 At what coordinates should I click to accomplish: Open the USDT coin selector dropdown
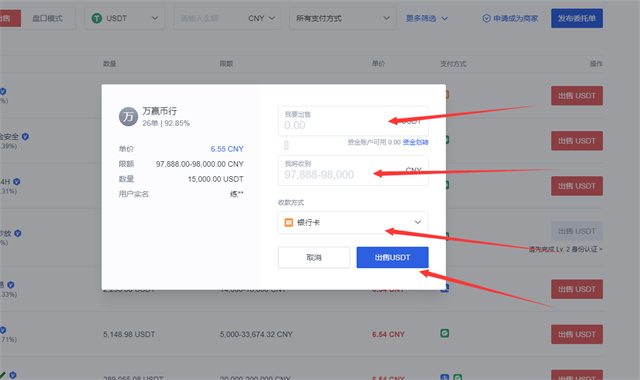click(x=124, y=18)
